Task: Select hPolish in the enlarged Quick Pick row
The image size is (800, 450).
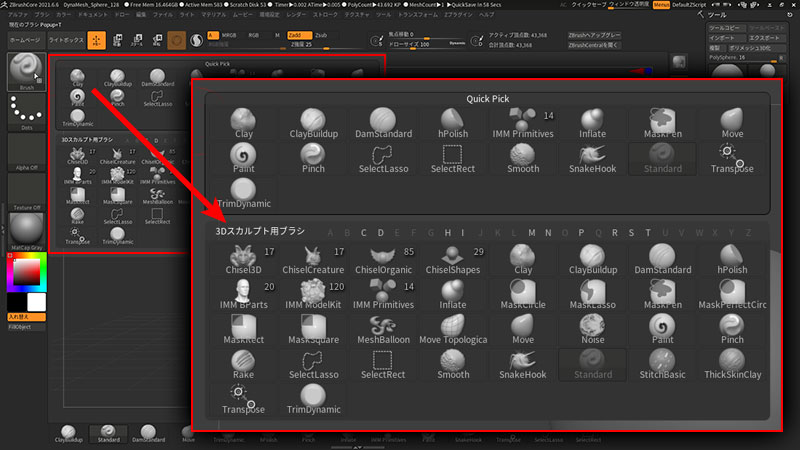Action: coord(453,124)
